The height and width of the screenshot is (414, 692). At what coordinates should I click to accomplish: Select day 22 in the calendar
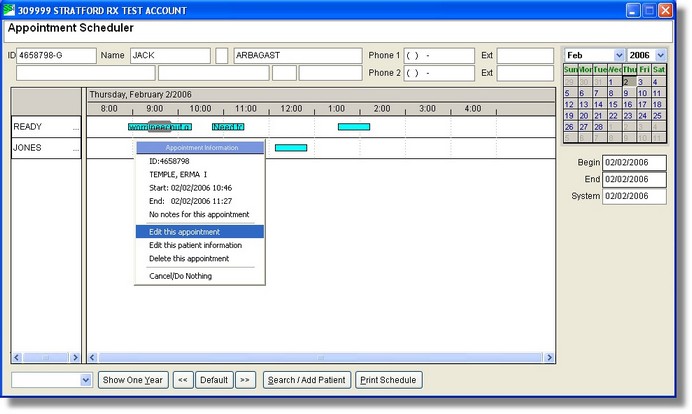(613, 116)
